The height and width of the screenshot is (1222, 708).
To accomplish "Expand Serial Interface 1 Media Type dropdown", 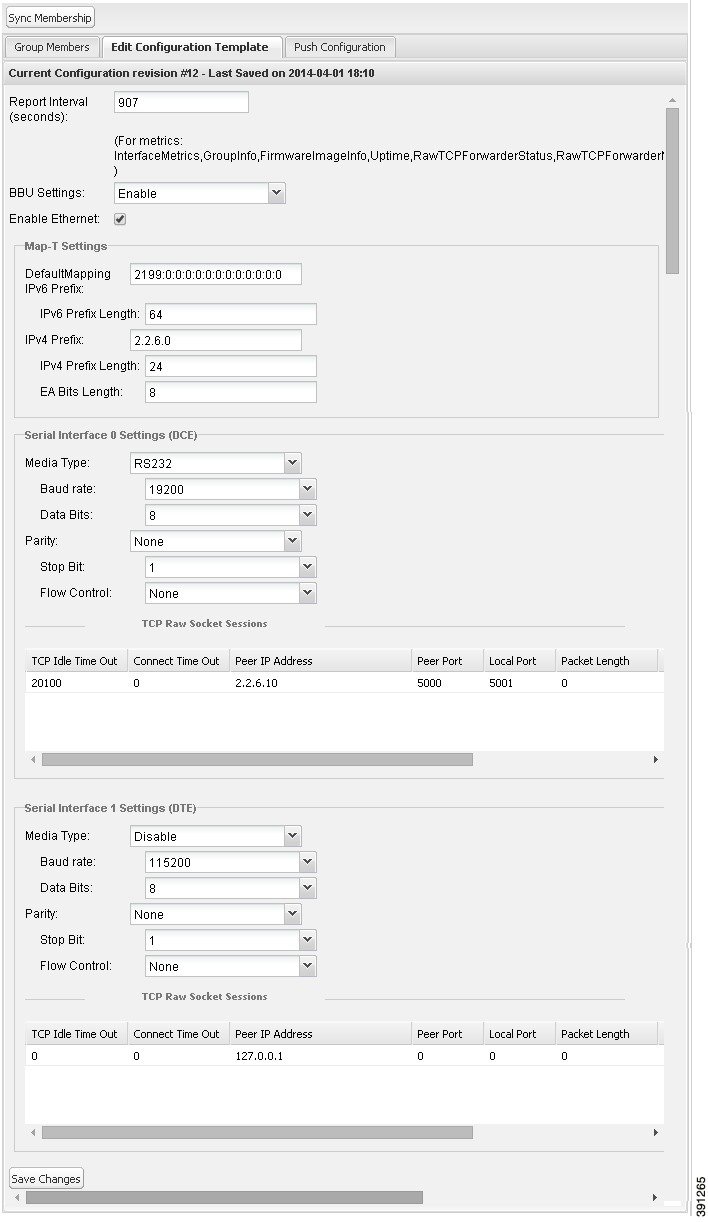I will click(292, 836).
